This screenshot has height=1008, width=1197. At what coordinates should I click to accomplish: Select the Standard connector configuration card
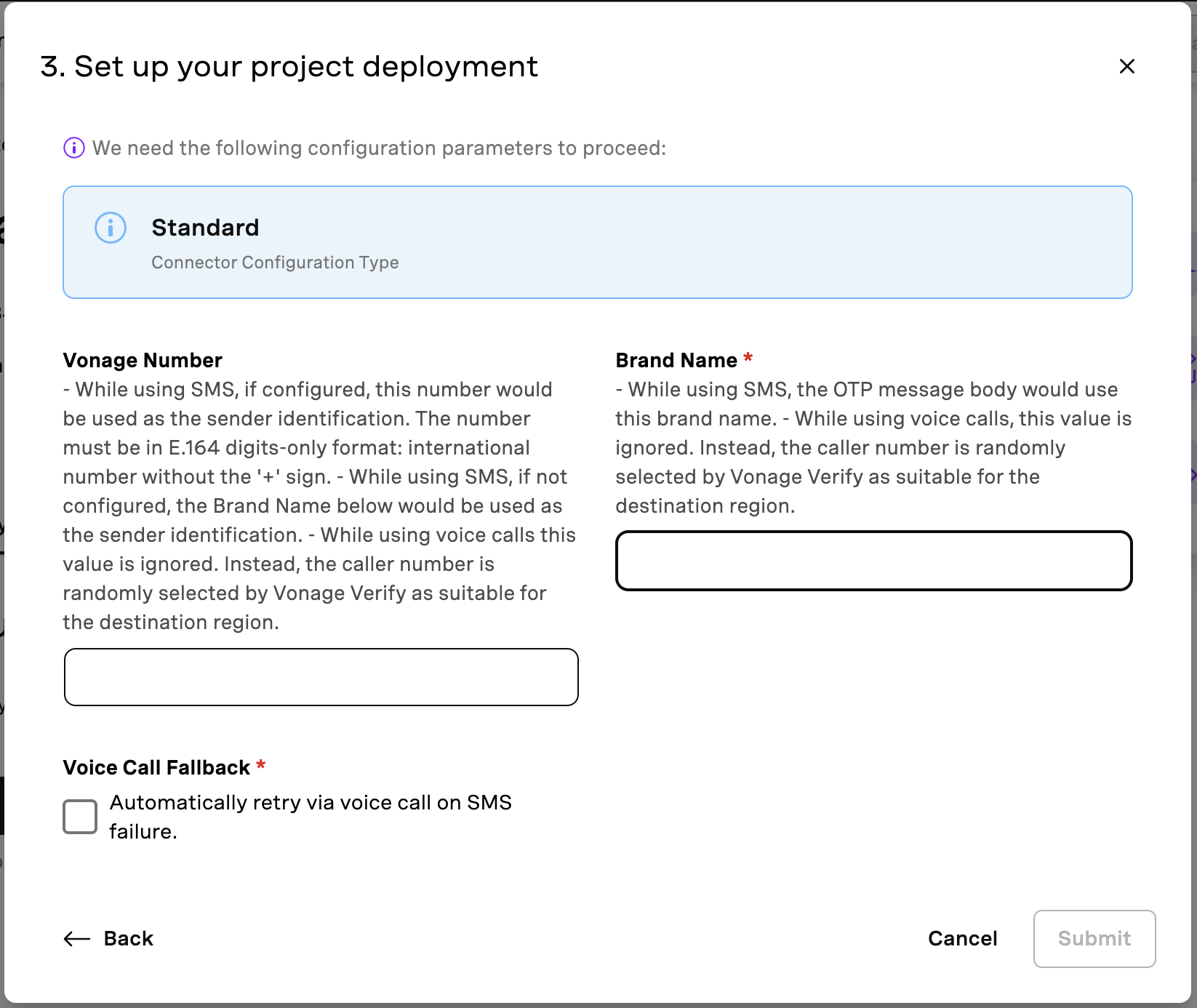point(598,242)
